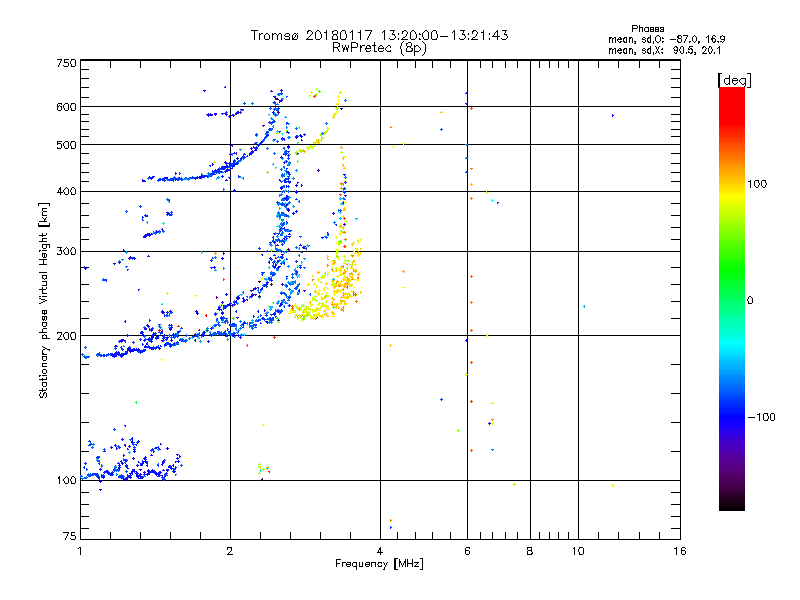Click the 'Stationary phase Virtual Height [km]' axis label
Viewport: 800px width, 600px height.
(x=43, y=300)
